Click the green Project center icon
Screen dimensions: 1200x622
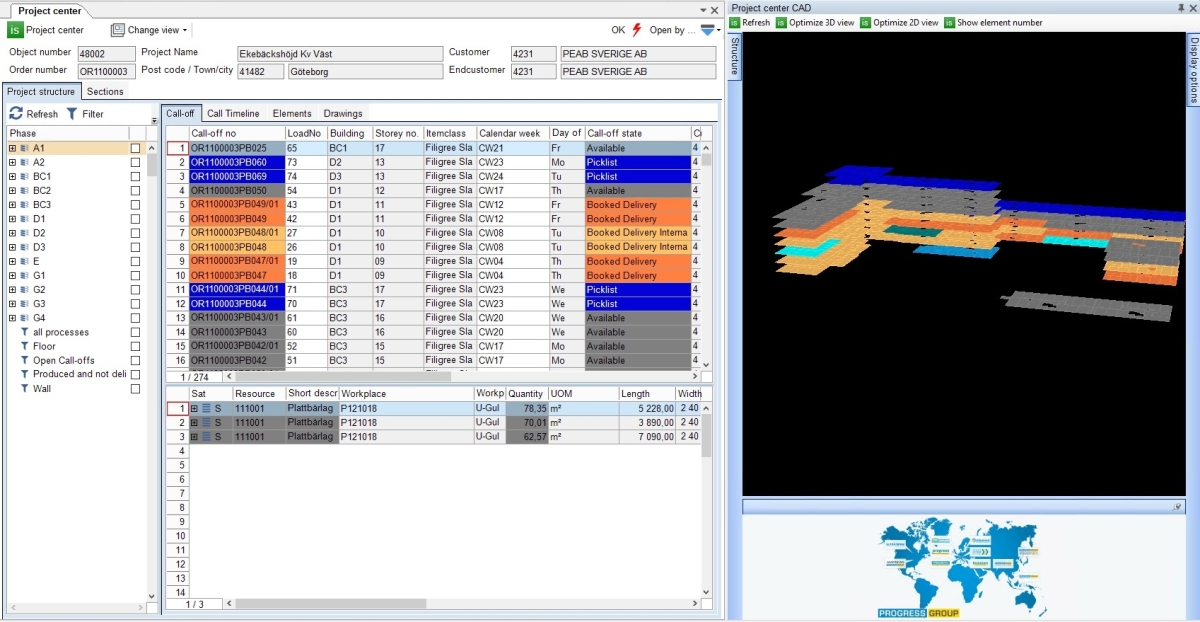point(15,30)
